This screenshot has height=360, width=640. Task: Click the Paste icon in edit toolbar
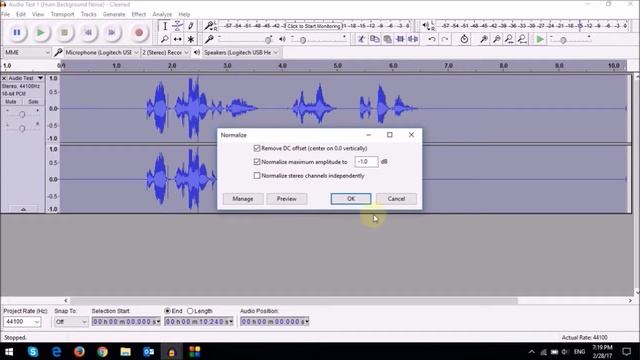(x=387, y=39)
